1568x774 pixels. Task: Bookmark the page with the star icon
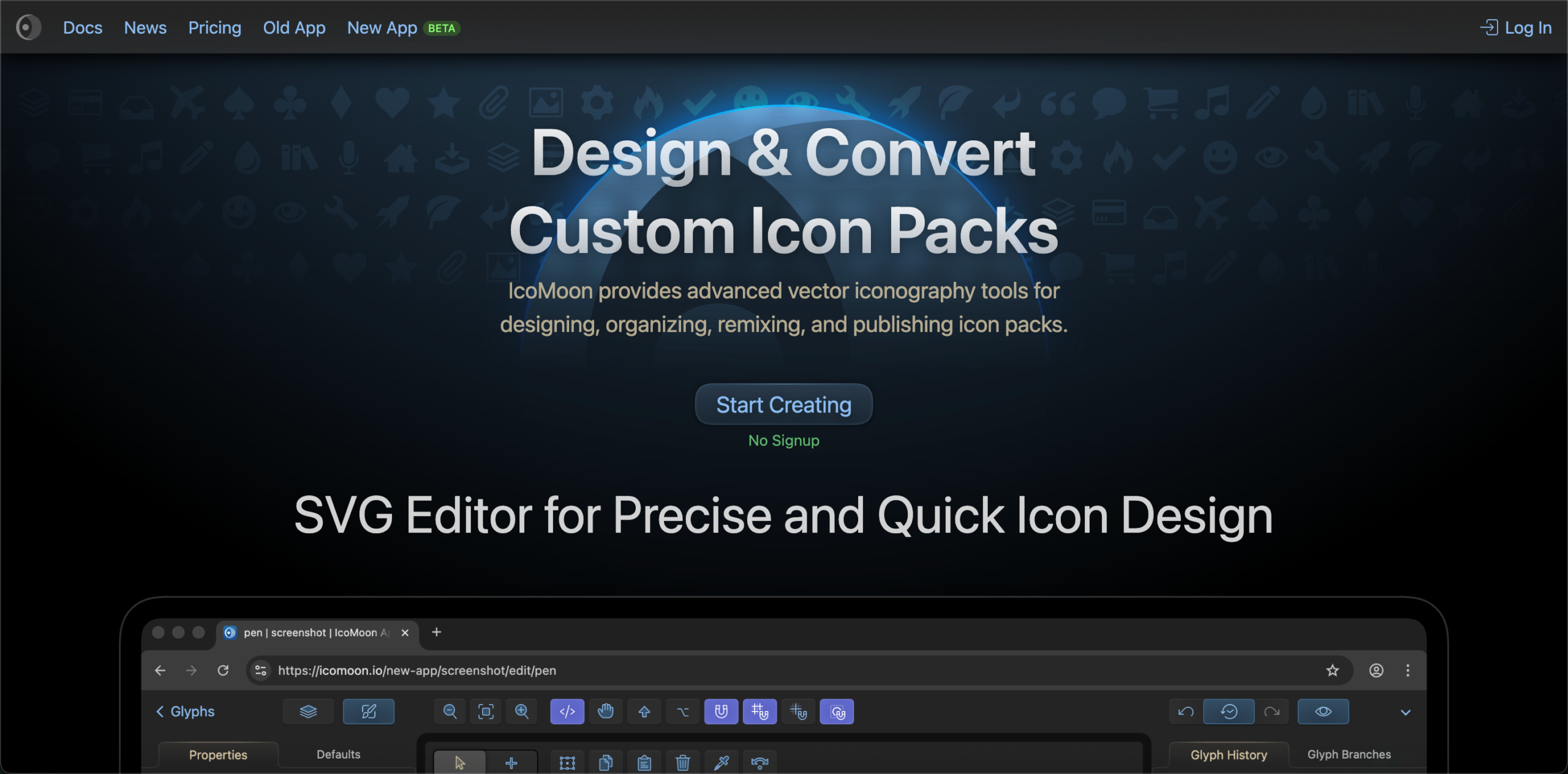pos(1333,670)
